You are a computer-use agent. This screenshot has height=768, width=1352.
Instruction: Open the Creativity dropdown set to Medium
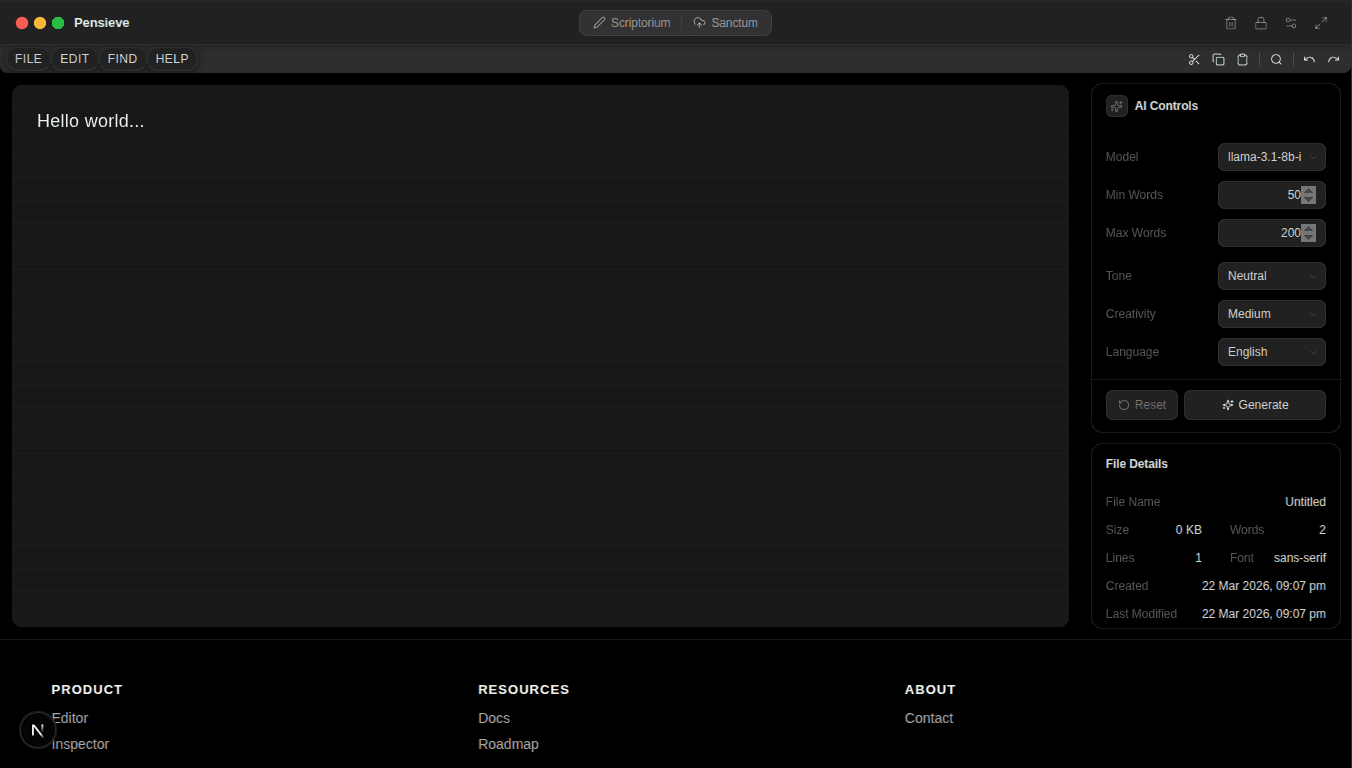pyautogui.click(x=1272, y=314)
